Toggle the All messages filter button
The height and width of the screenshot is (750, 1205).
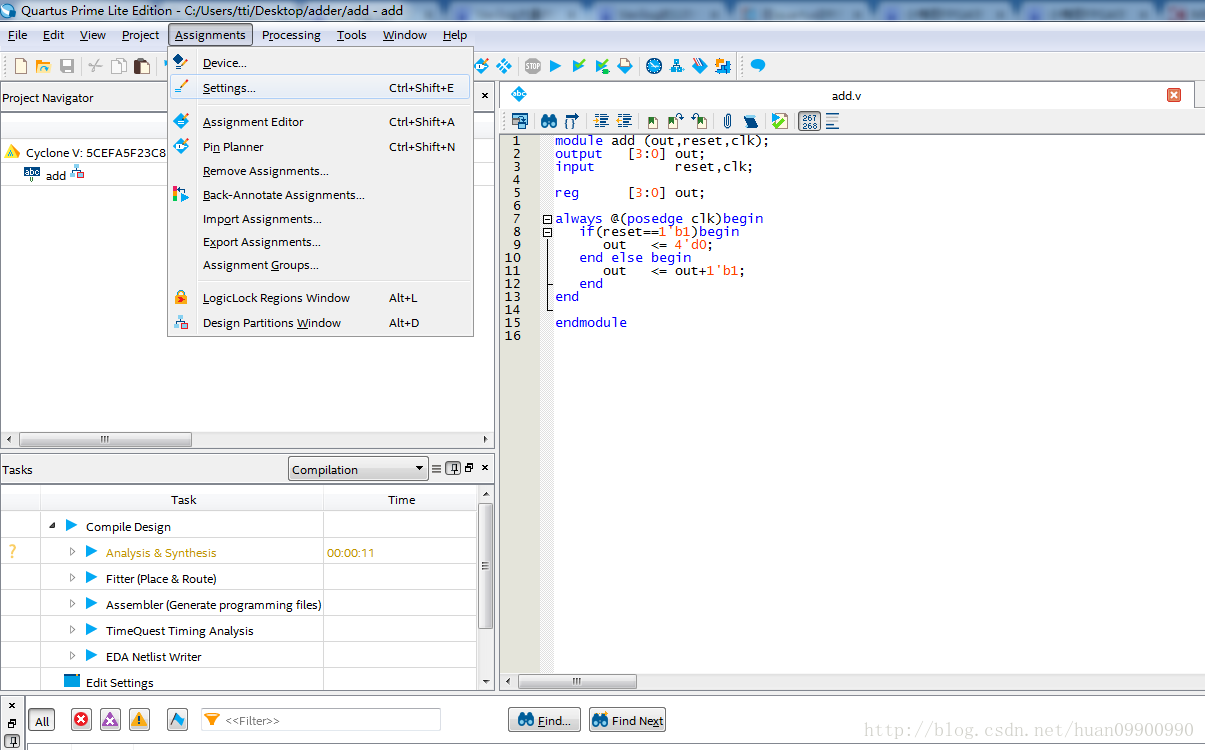click(42, 721)
